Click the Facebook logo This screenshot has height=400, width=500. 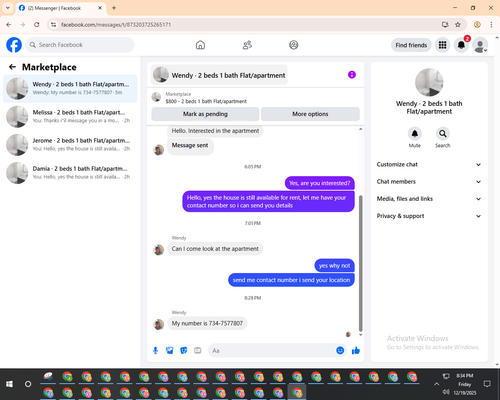click(14, 45)
